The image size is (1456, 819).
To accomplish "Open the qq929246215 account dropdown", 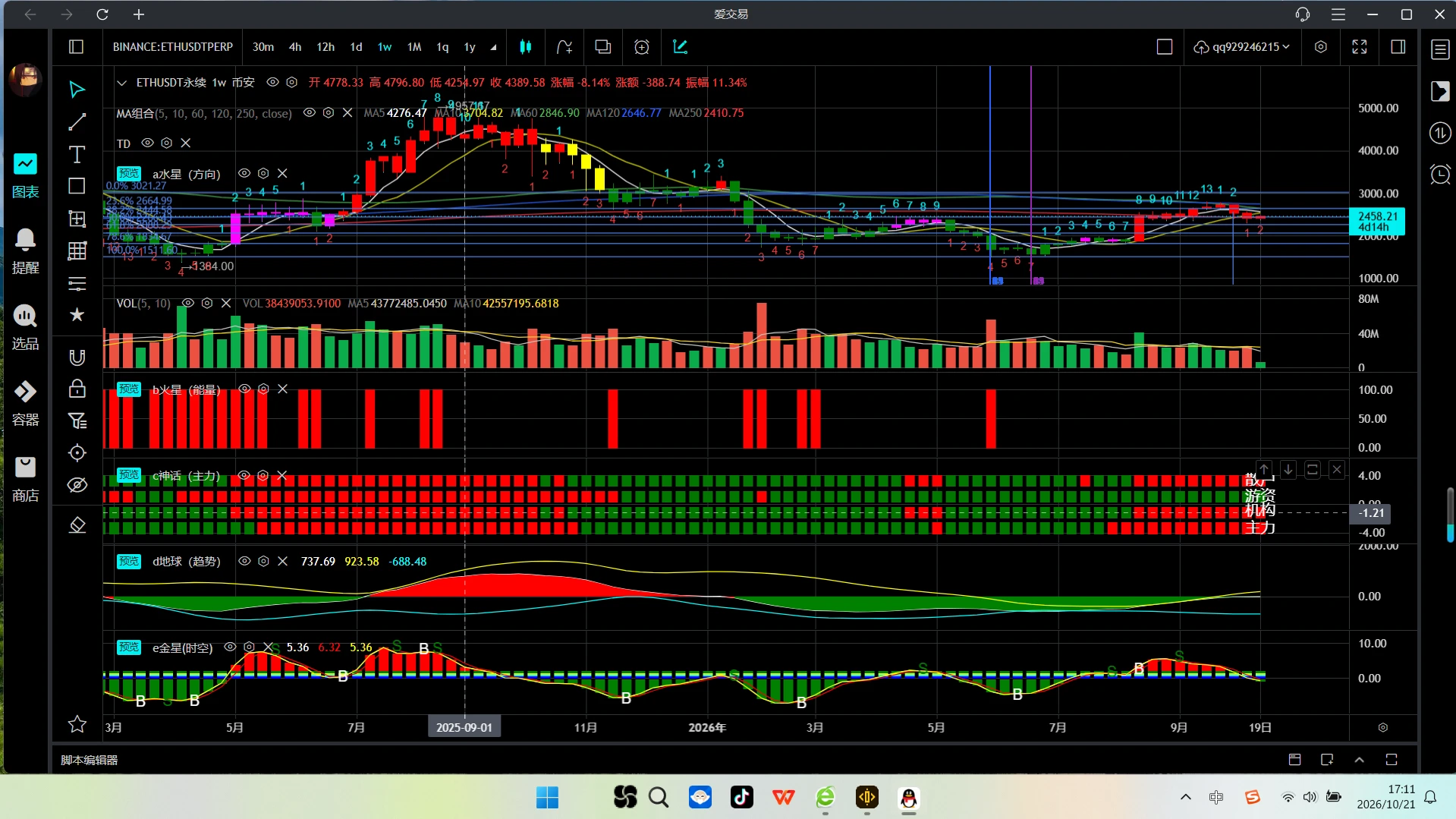I will (1241, 47).
